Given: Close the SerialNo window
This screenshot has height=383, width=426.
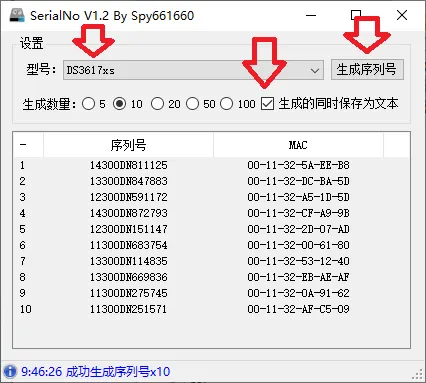Looking at the screenshot, I should (402, 15).
